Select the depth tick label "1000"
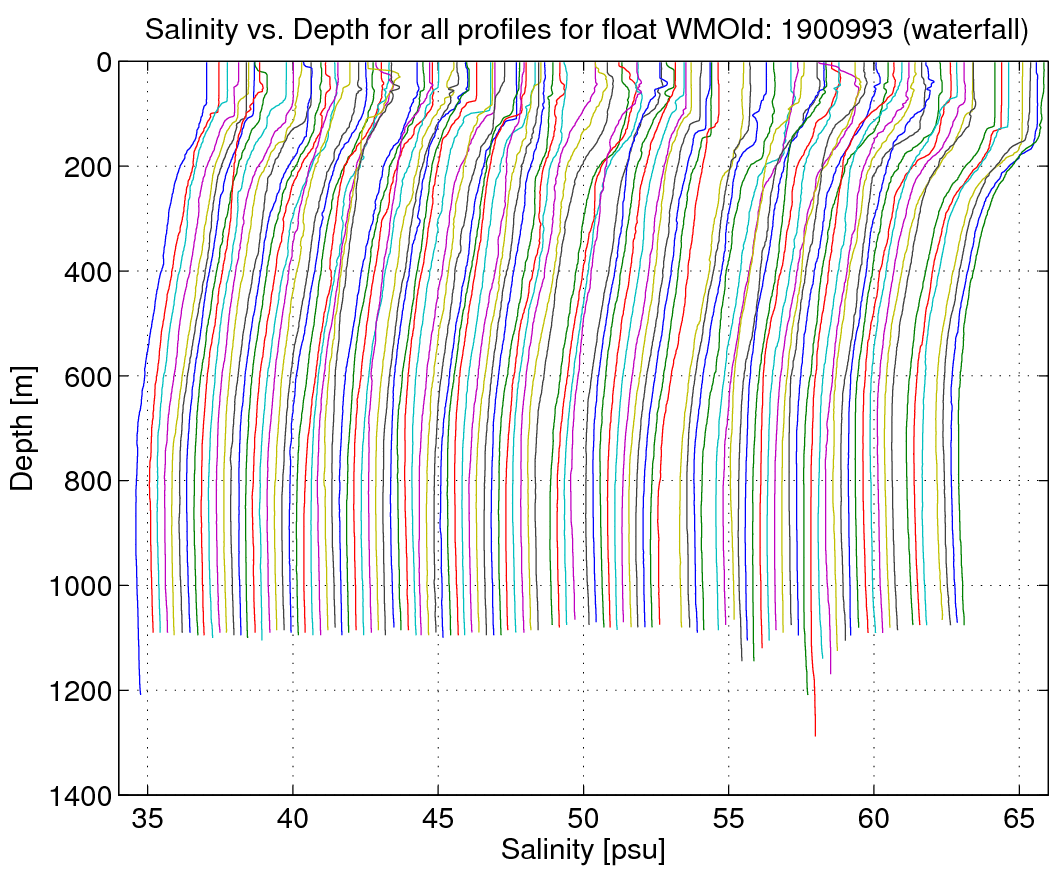 pos(81,586)
